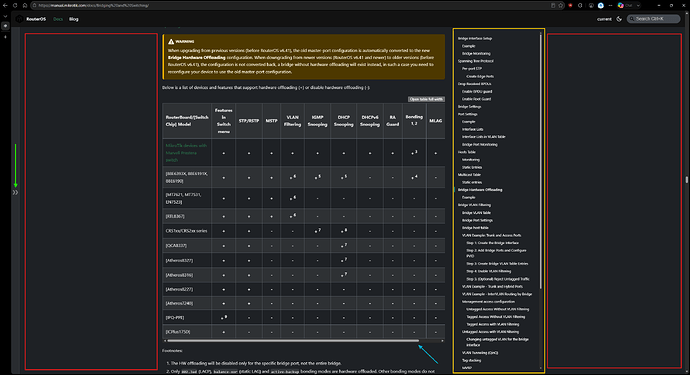Click the left arrow of table horizontal scrollbar

click(x=165, y=341)
